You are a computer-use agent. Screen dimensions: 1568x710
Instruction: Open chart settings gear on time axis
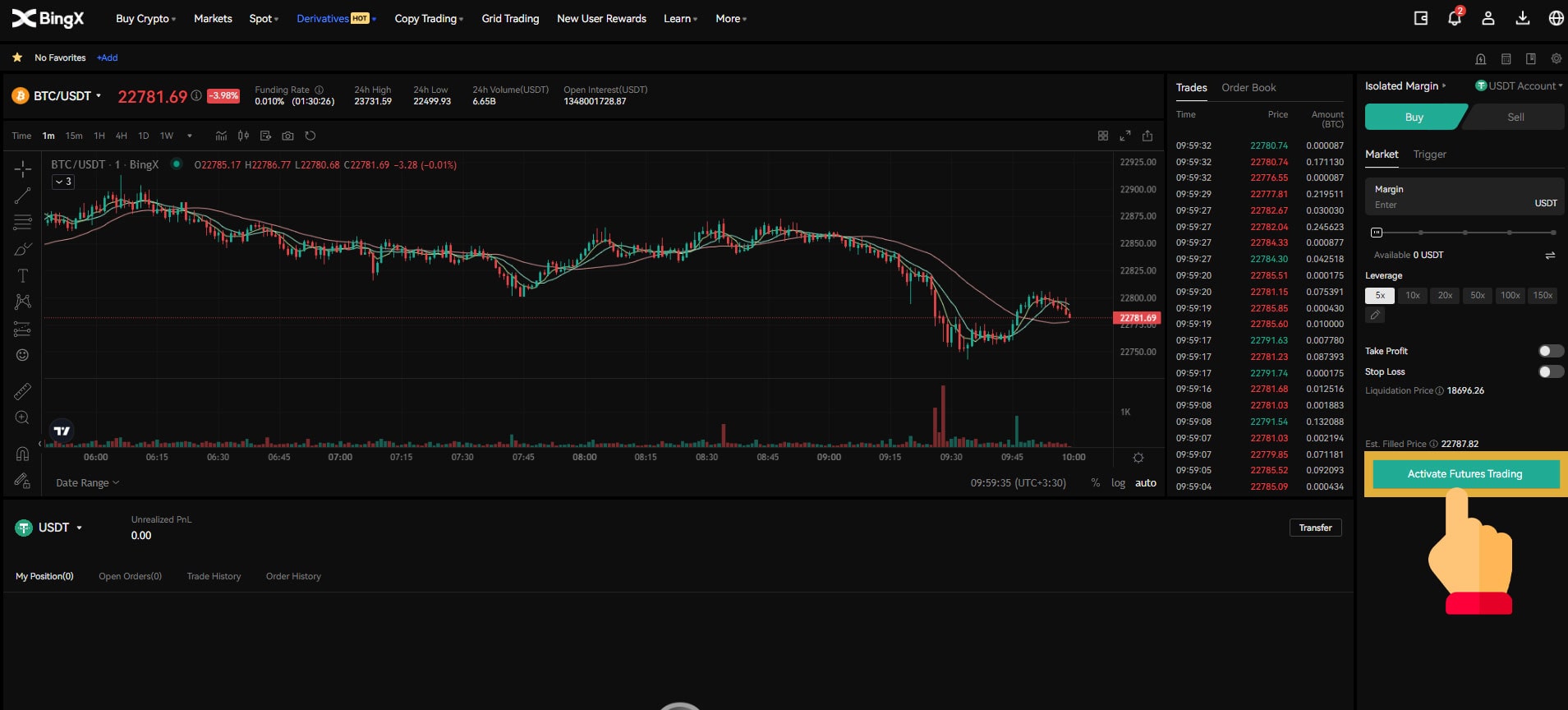tap(1138, 458)
